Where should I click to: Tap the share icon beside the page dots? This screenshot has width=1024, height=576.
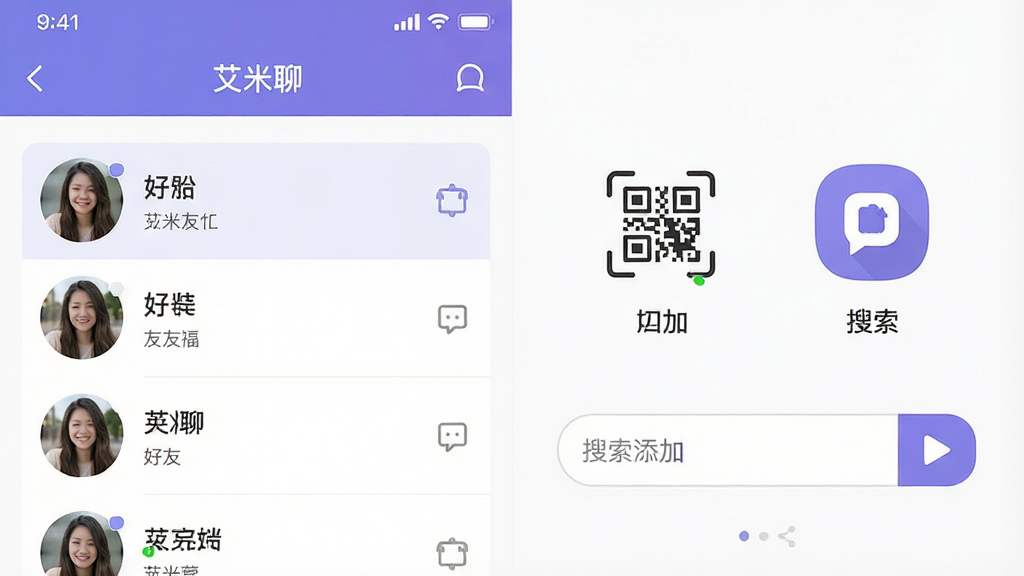pyautogui.click(x=787, y=536)
